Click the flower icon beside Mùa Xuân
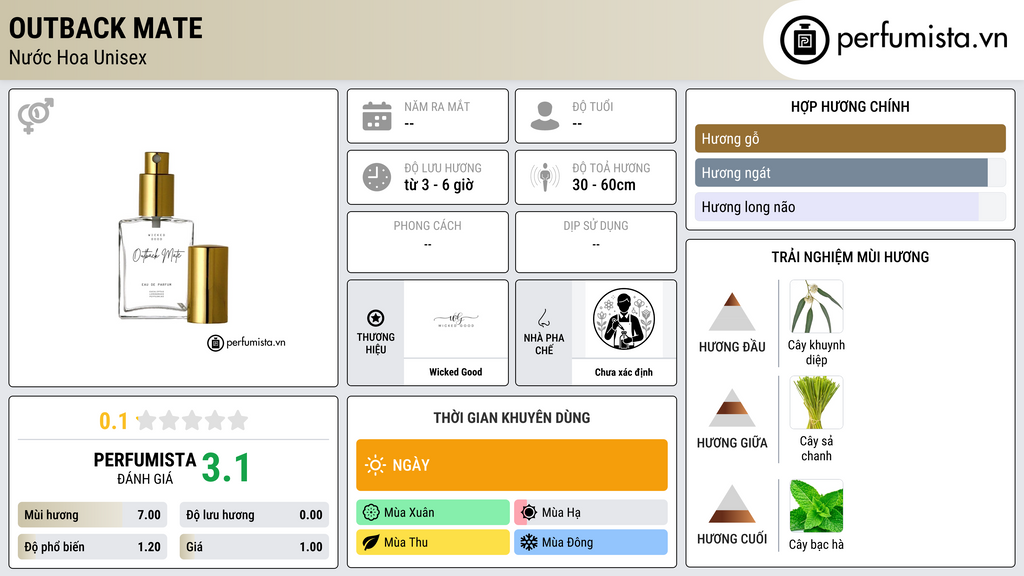The height and width of the screenshot is (576, 1024). (371, 513)
